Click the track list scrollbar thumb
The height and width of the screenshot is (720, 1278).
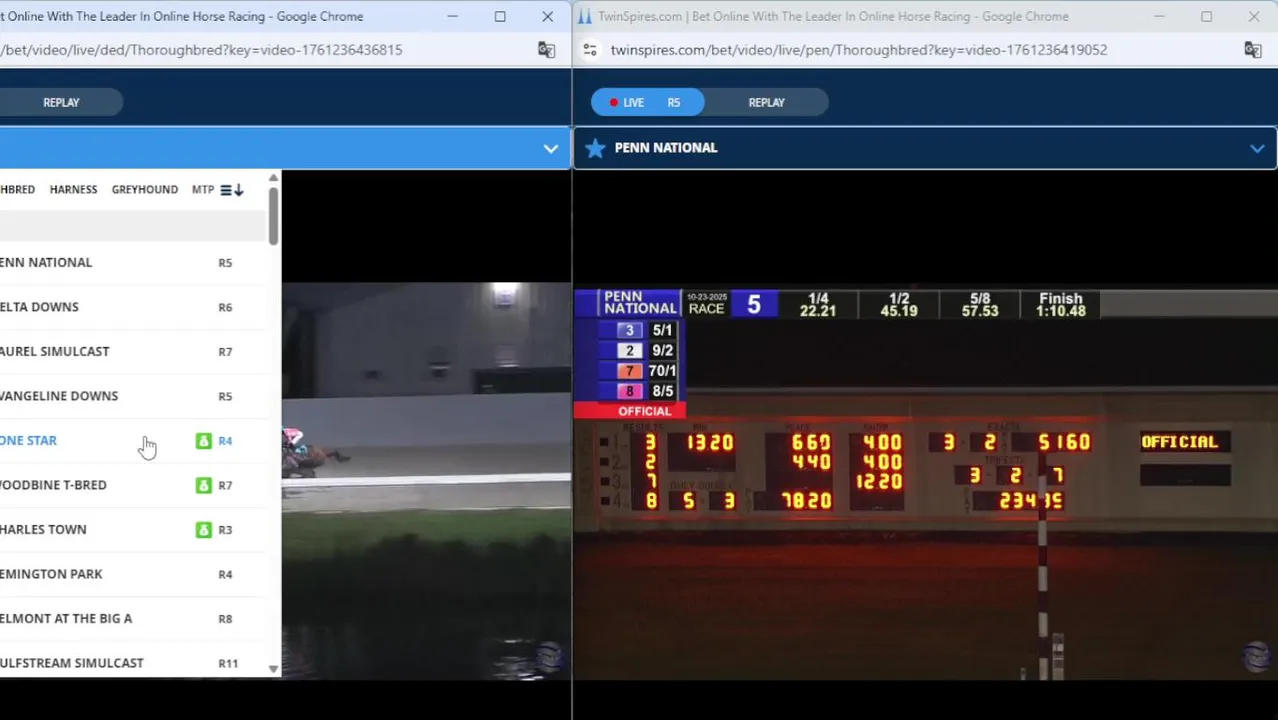(274, 215)
